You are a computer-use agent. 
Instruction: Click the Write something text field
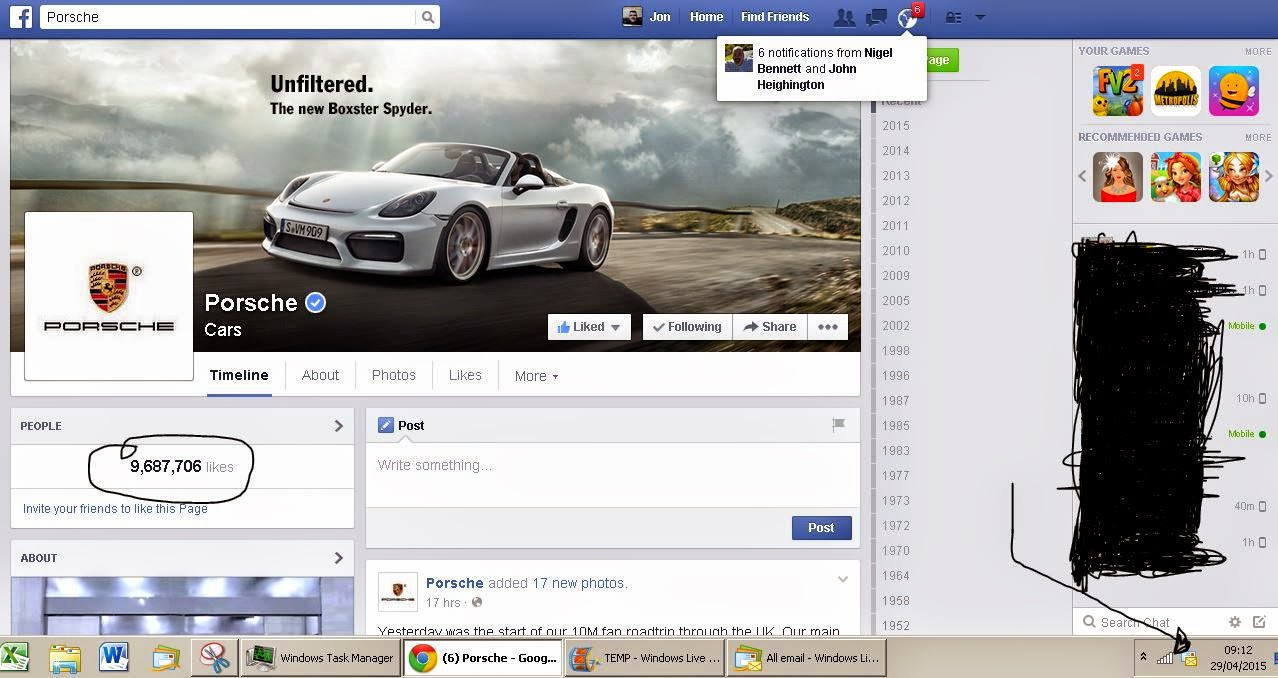coord(612,466)
